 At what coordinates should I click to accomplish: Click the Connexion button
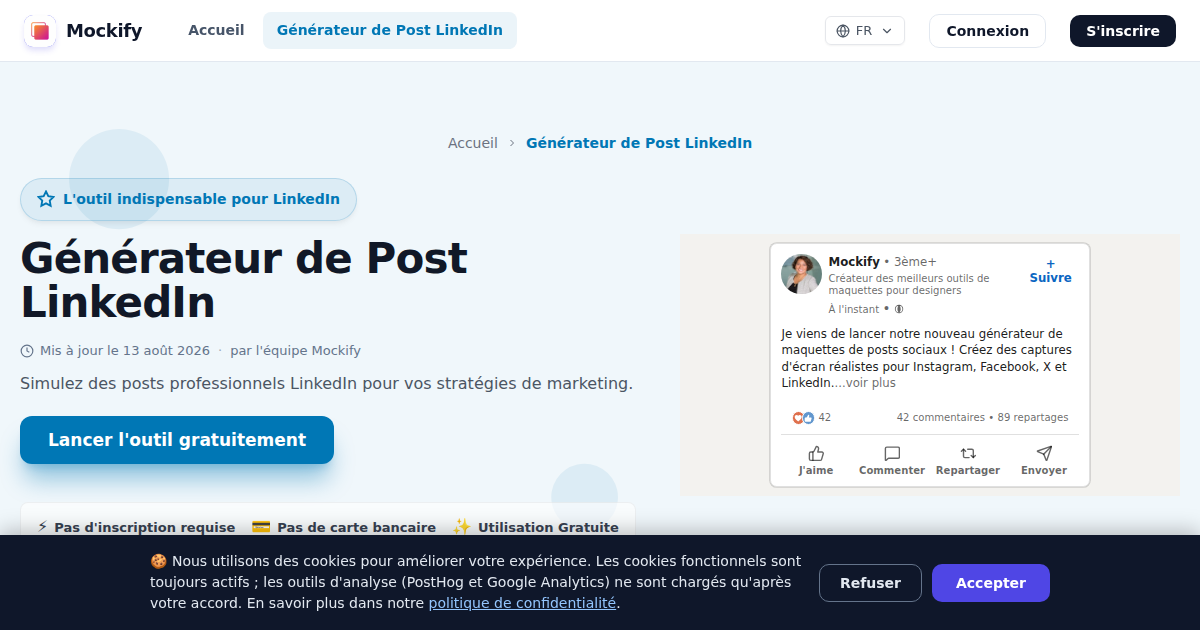pos(987,31)
